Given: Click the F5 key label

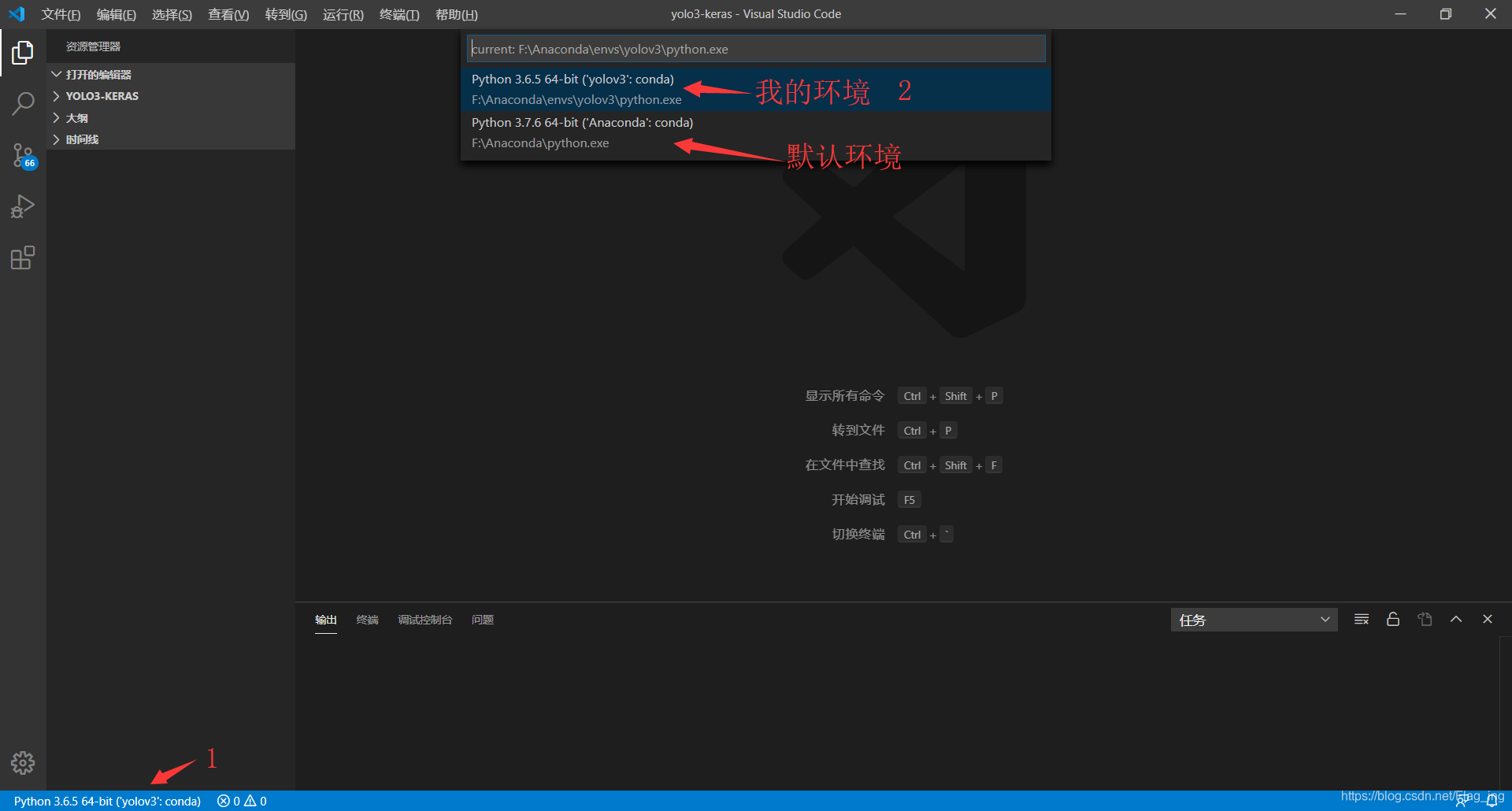Looking at the screenshot, I should pyautogui.click(x=910, y=500).
